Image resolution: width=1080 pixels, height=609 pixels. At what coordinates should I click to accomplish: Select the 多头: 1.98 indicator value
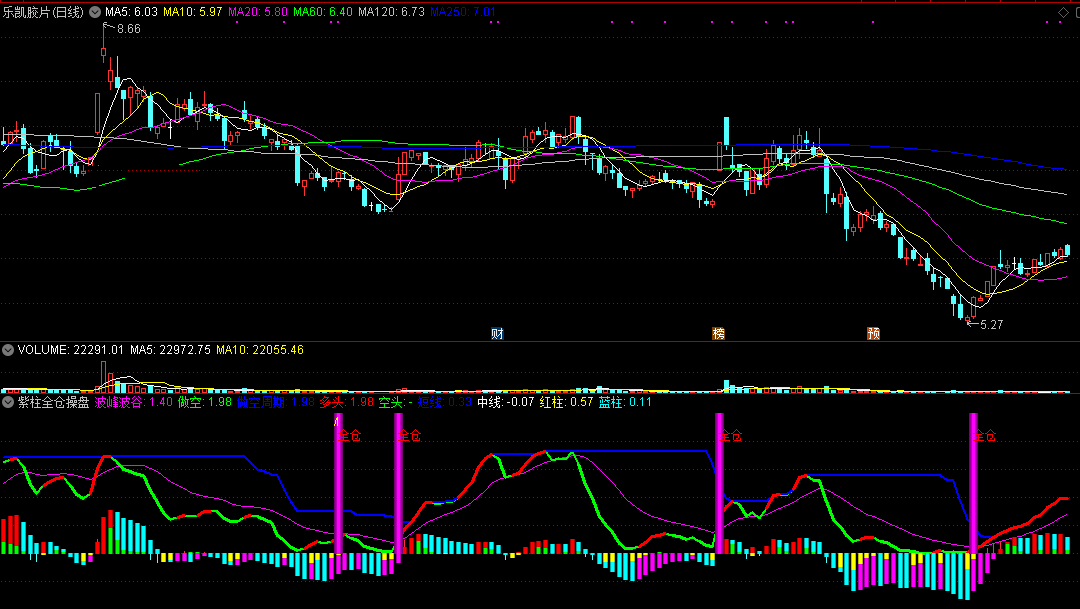coord(346,402)
